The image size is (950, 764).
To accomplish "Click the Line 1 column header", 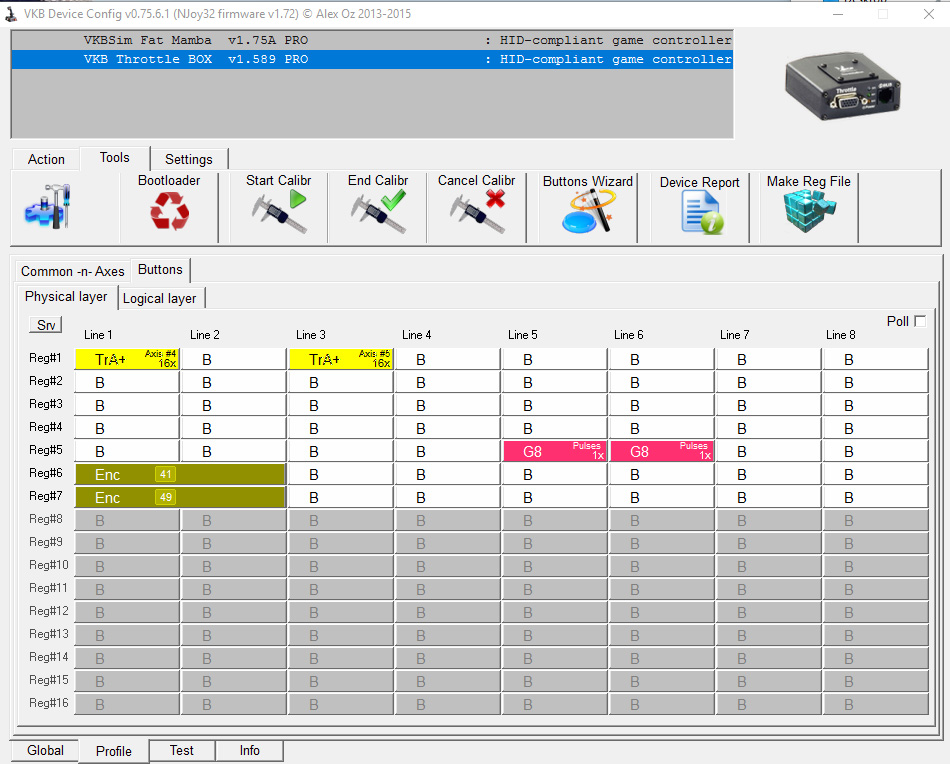I will tap(98, 335).
